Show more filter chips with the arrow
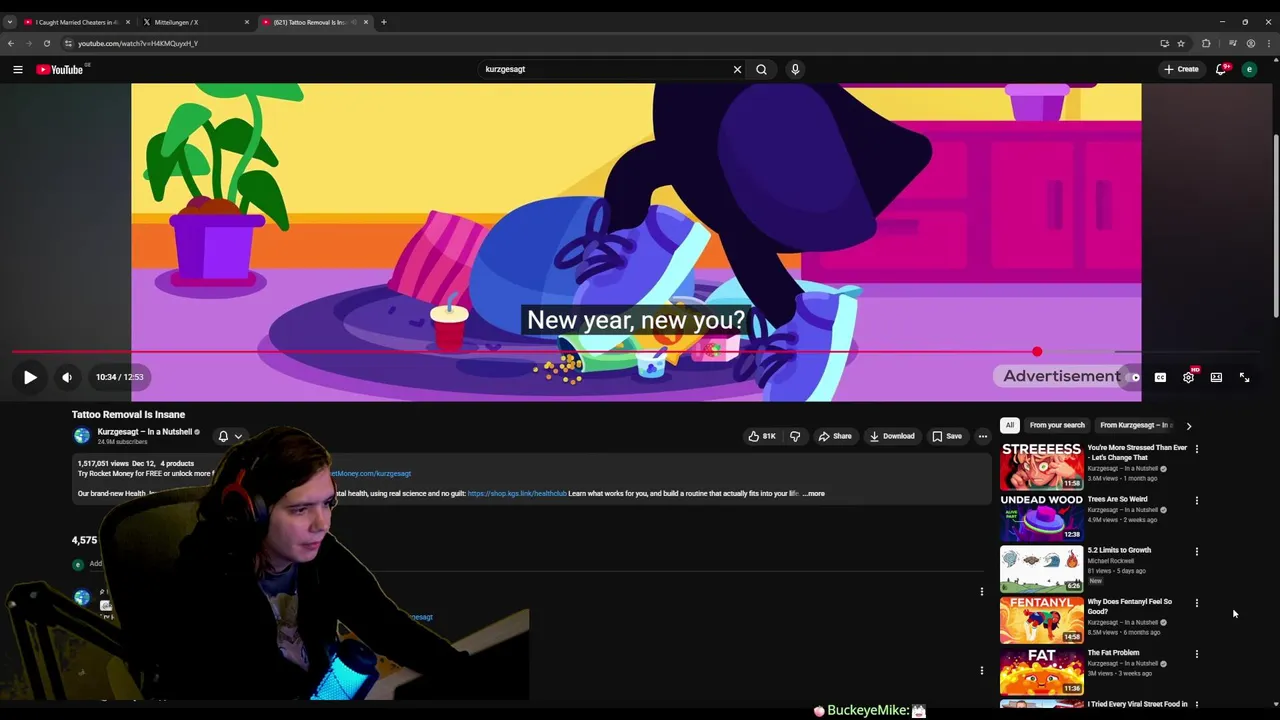 [x=1189, y=426]
